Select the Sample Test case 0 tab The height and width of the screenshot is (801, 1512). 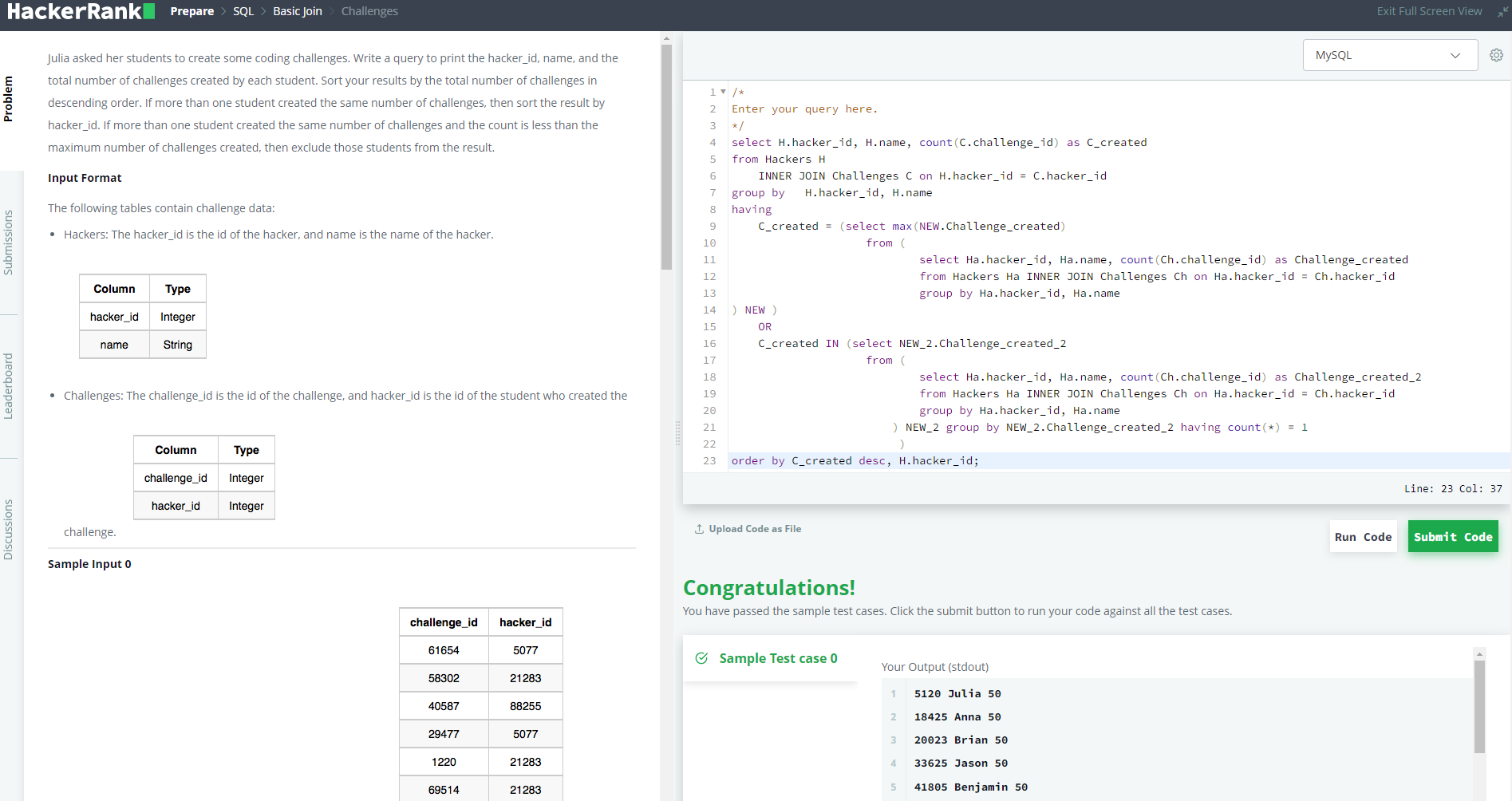770,658
